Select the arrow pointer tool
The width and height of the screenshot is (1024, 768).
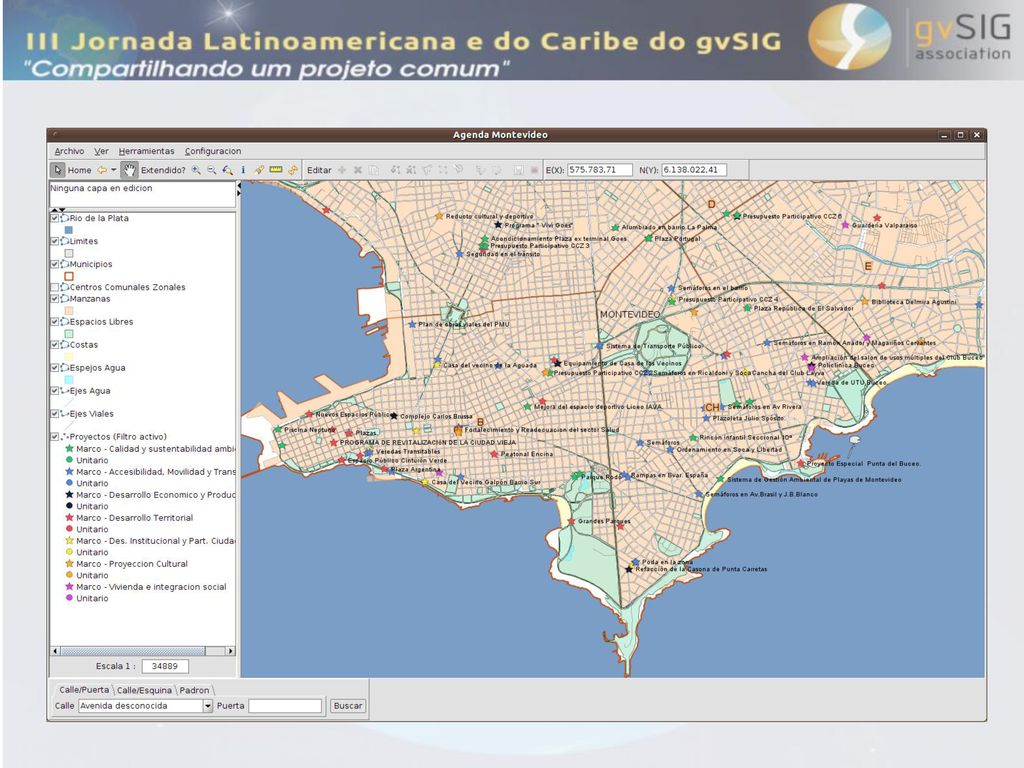(58, 170)
